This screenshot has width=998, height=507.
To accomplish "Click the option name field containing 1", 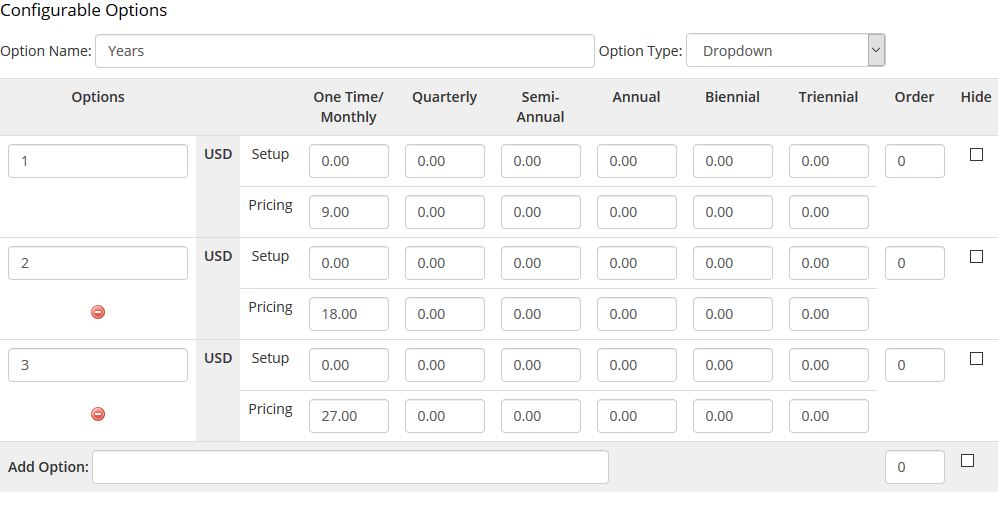I will point(98,161).
